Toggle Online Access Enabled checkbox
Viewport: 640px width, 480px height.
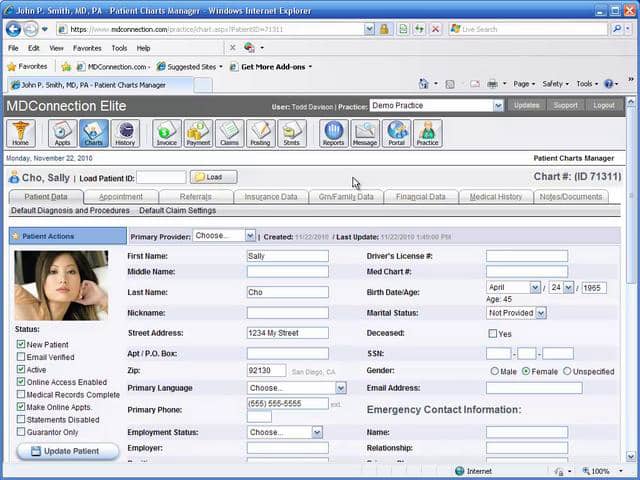click(x=21, y=382)
